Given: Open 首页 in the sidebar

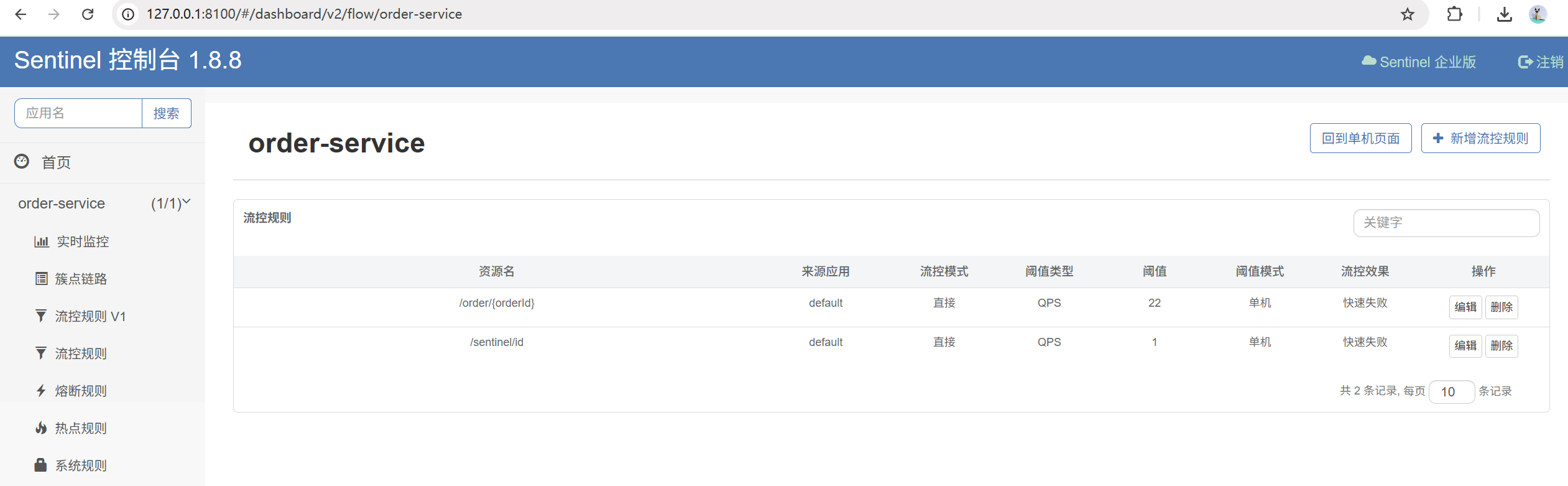Looking at the screenshot, I should 56,163.
